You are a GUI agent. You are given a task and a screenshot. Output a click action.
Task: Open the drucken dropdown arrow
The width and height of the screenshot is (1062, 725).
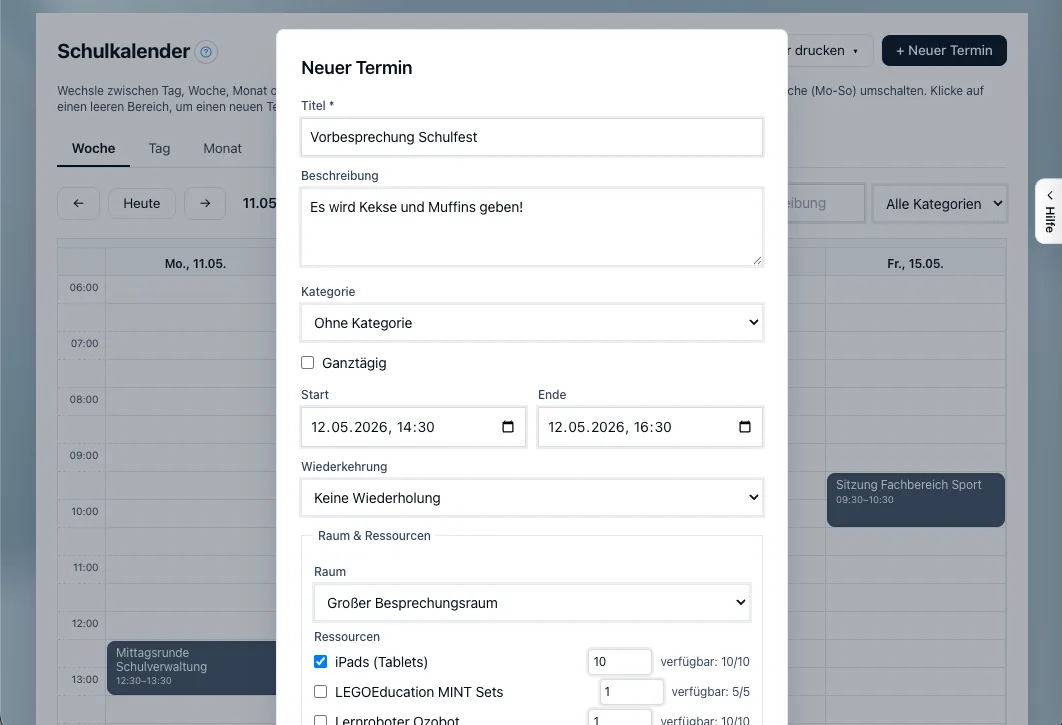(x=855, y=51)
